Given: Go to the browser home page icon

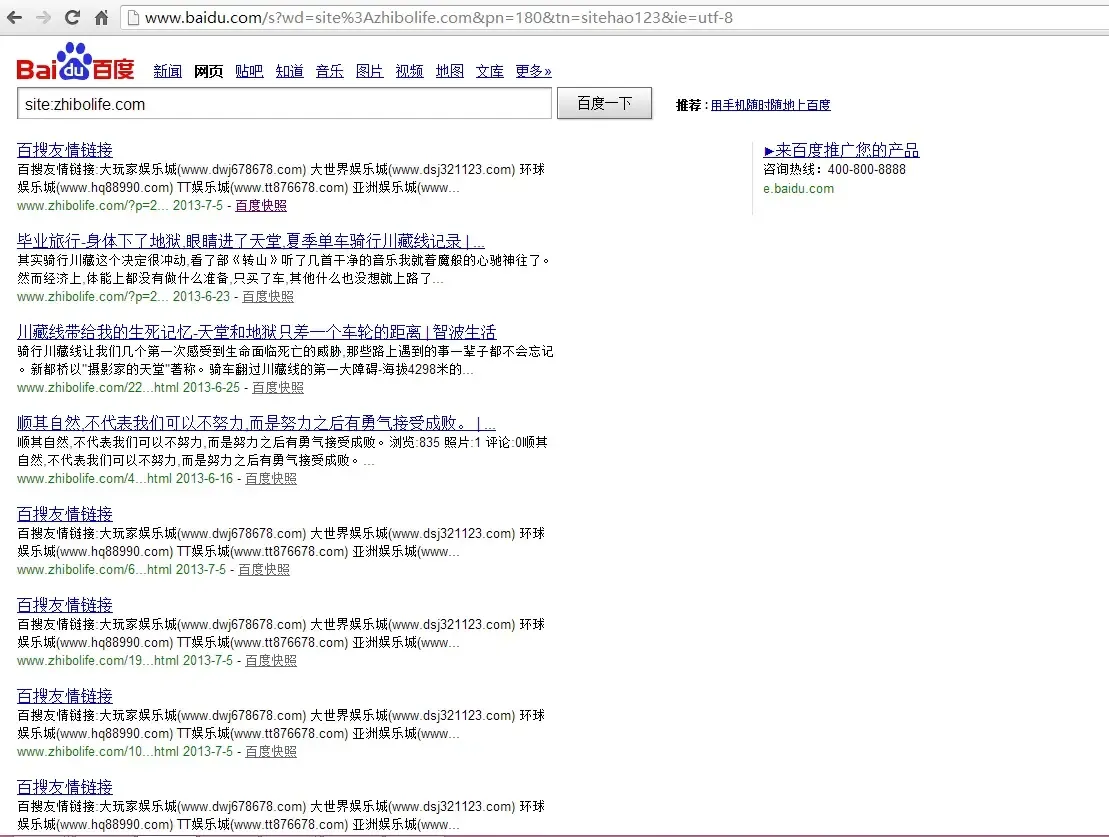Looking at the screenshot, I should pos(101,18).
